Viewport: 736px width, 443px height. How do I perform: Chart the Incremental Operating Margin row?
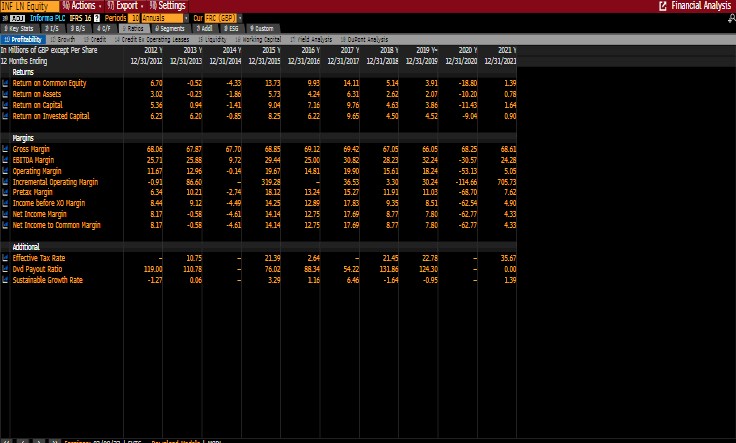coord(5,182)
